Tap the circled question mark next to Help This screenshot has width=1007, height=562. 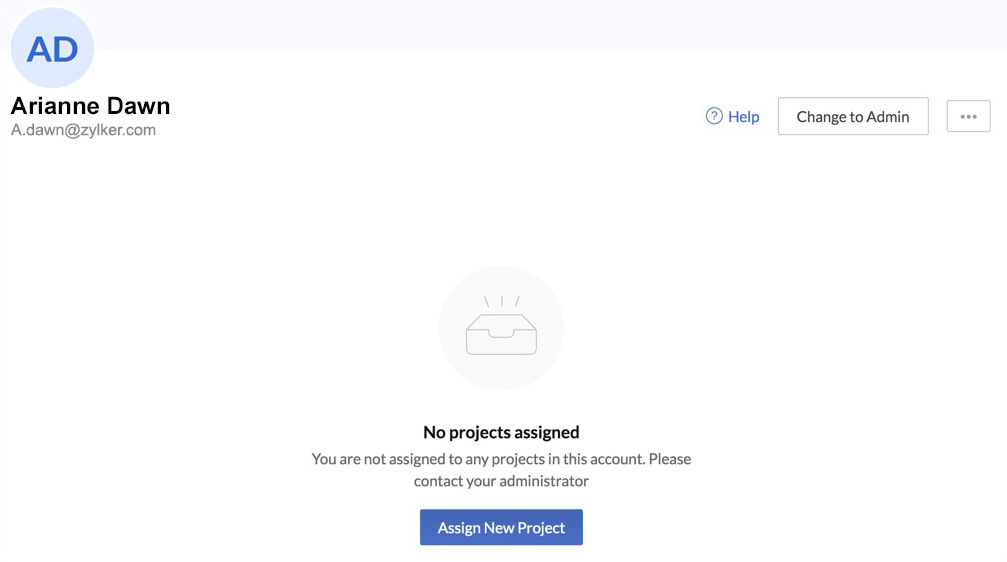click(714, 116)
